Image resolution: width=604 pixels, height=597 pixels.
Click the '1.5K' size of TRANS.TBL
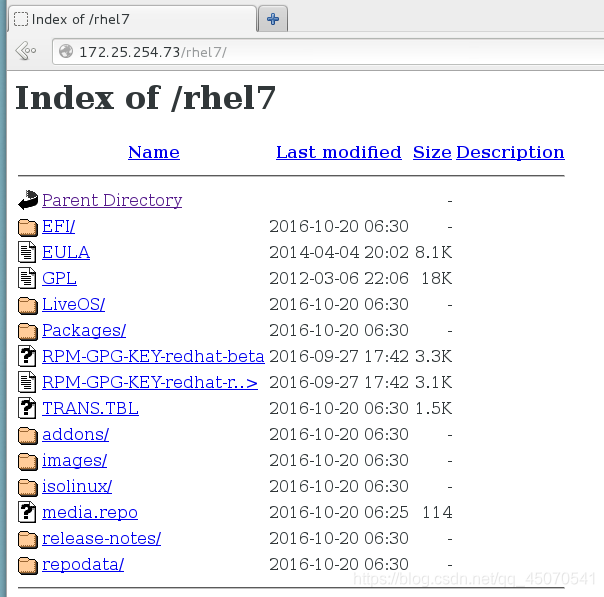(x=433, y=408)
